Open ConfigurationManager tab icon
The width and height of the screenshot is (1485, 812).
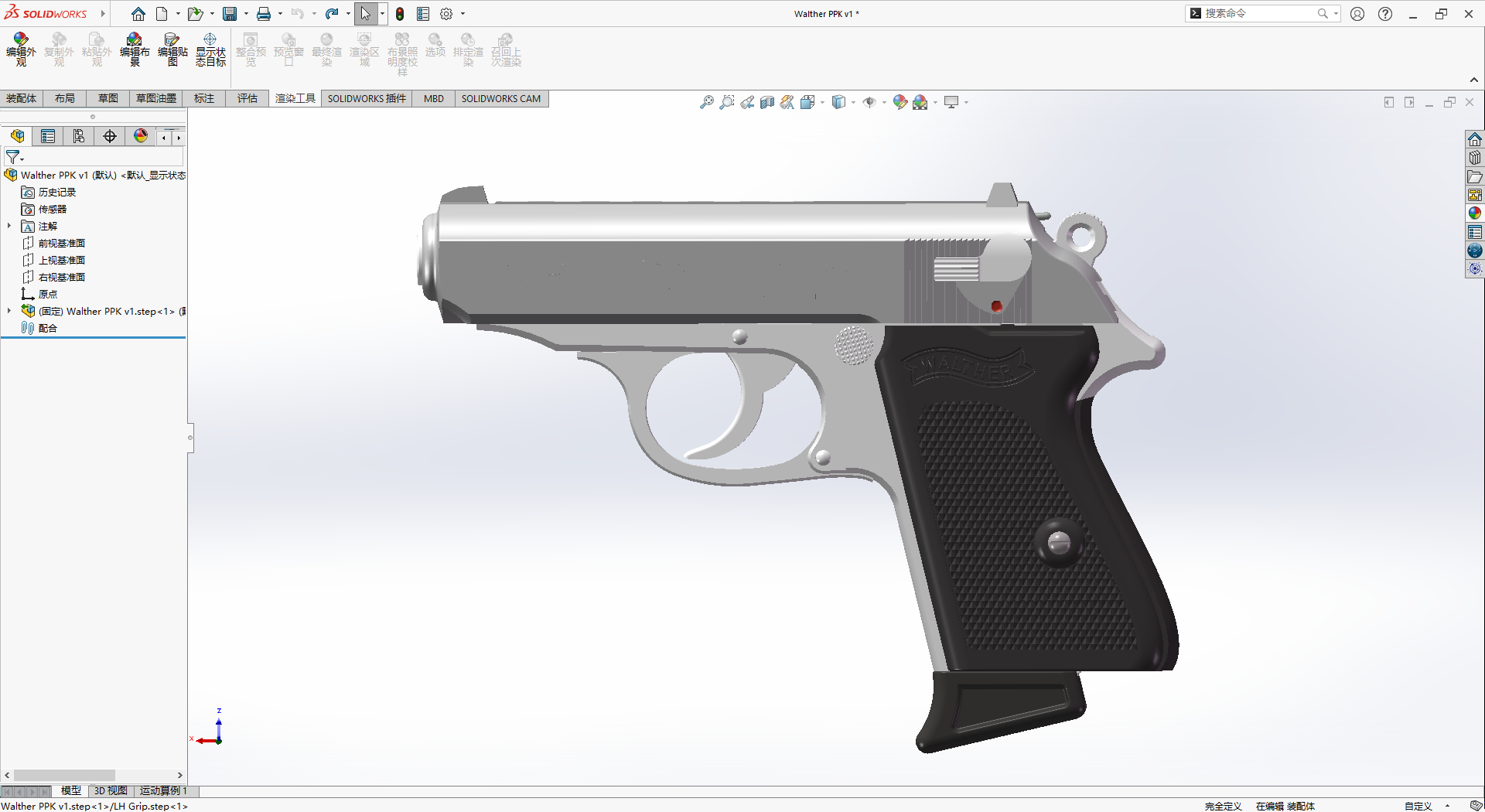click(79, 136)
